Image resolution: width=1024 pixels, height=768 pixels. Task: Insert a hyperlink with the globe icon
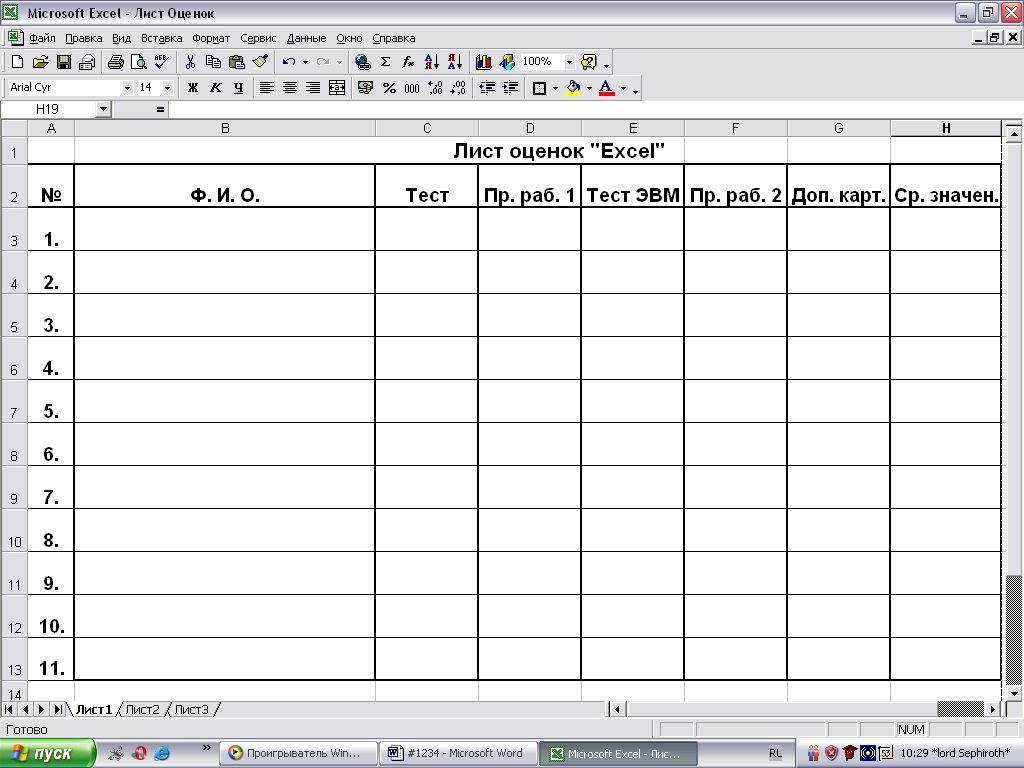pos(362,62)
